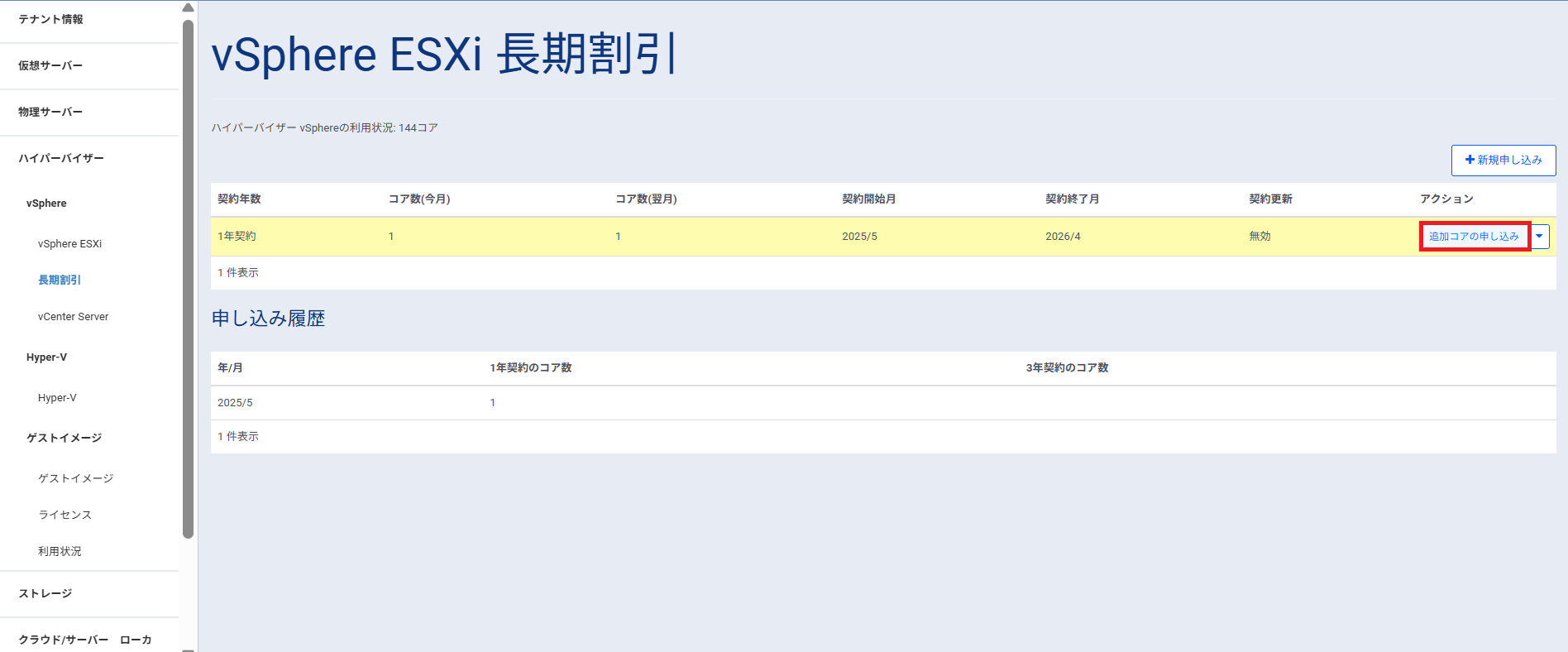Go to vSphere ESXi sidebar page
The height and width of the screenshot is (652, 1568).
[69, 244]
